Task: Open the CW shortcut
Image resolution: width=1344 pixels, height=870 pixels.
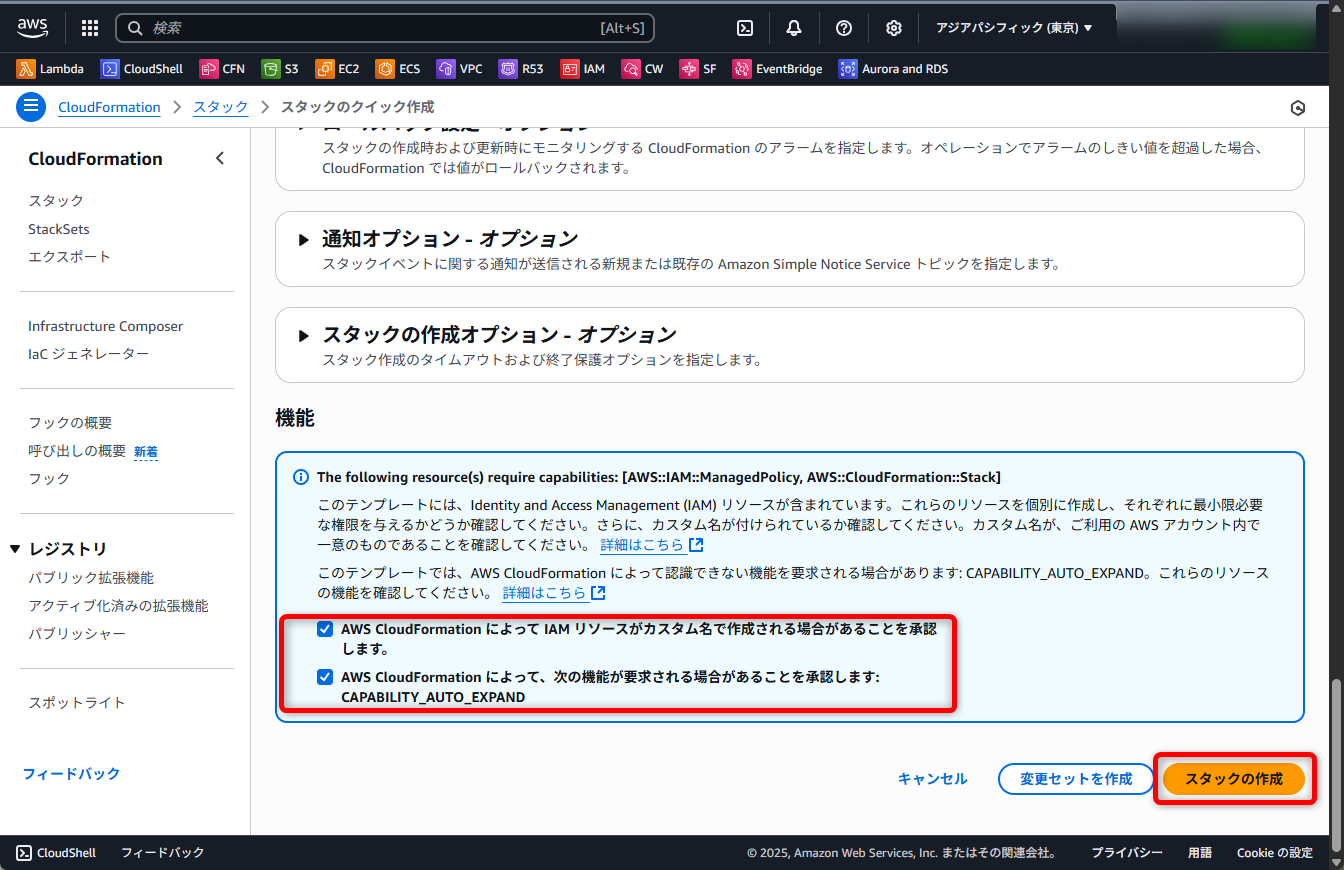Action: [x=642, y=69]
